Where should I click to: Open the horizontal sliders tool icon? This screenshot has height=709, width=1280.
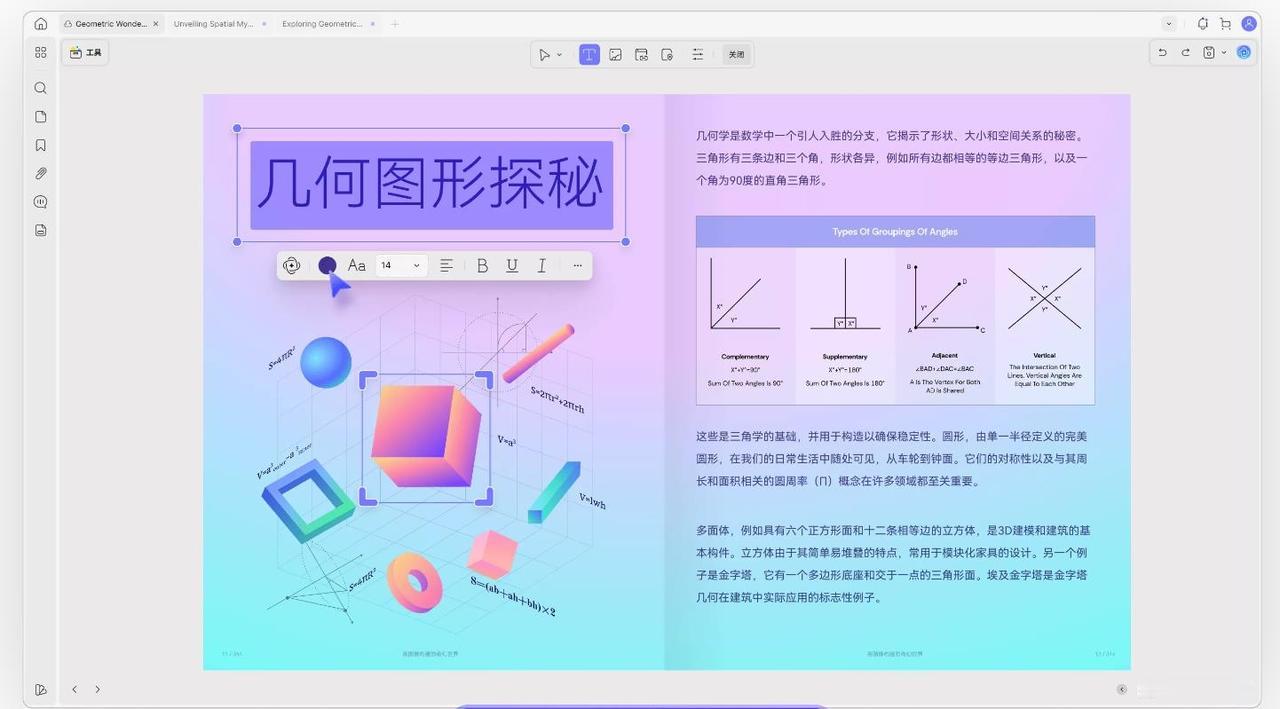pyautogui.click(x=698, y=55)
